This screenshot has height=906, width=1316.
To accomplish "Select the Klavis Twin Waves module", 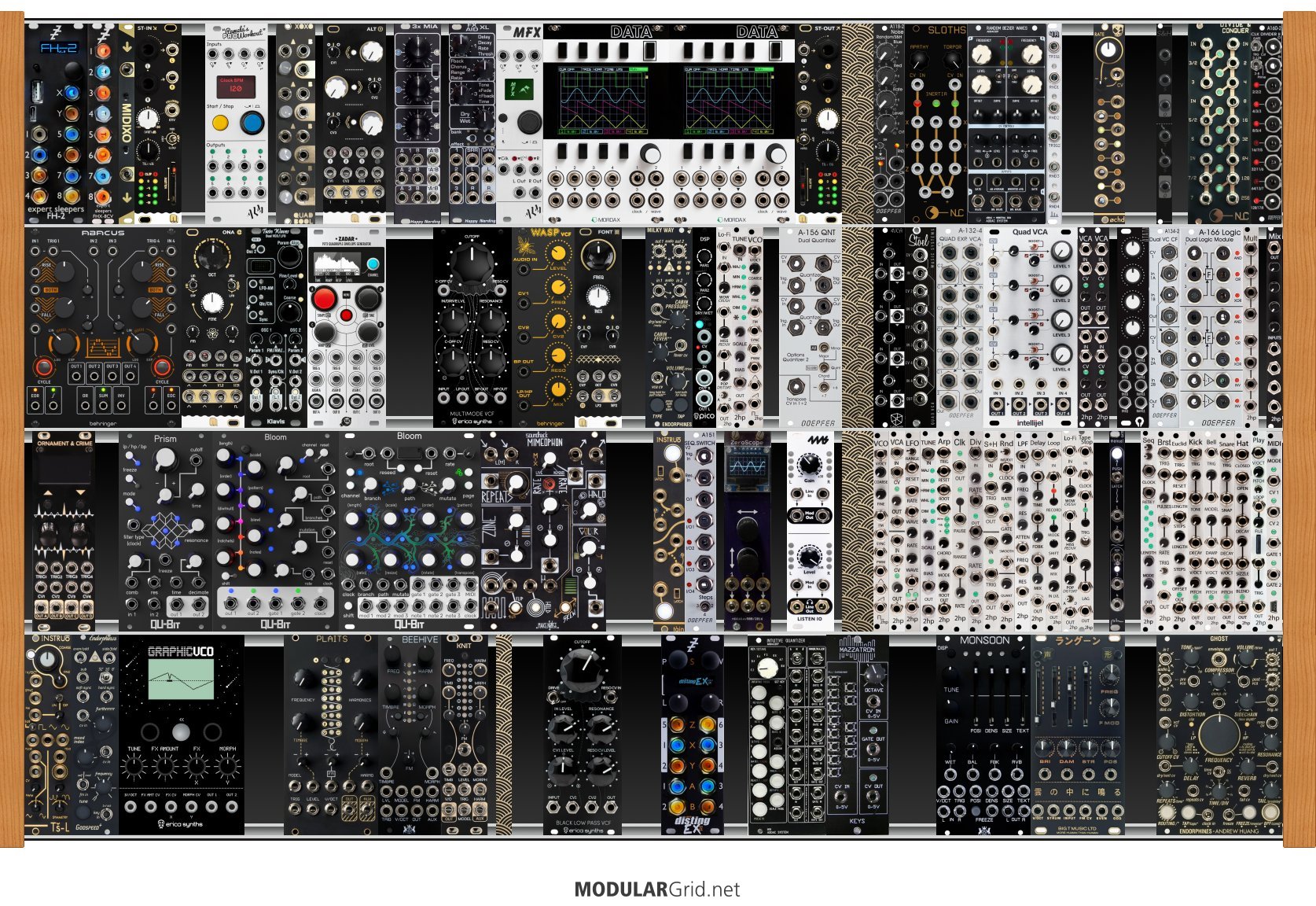I will coord(276,327).
